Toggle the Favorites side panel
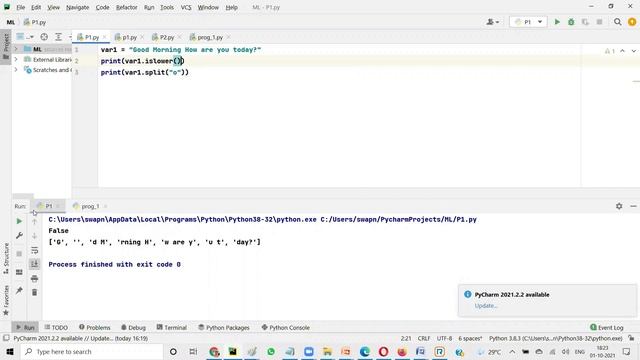The image size is (640, 360). [x=6, y=300]
